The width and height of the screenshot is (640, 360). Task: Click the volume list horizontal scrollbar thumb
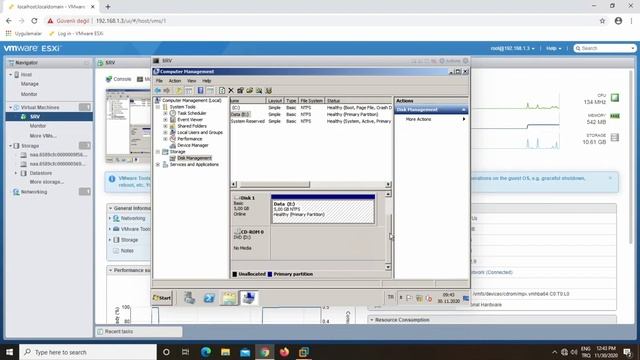[x=274, y=184]
